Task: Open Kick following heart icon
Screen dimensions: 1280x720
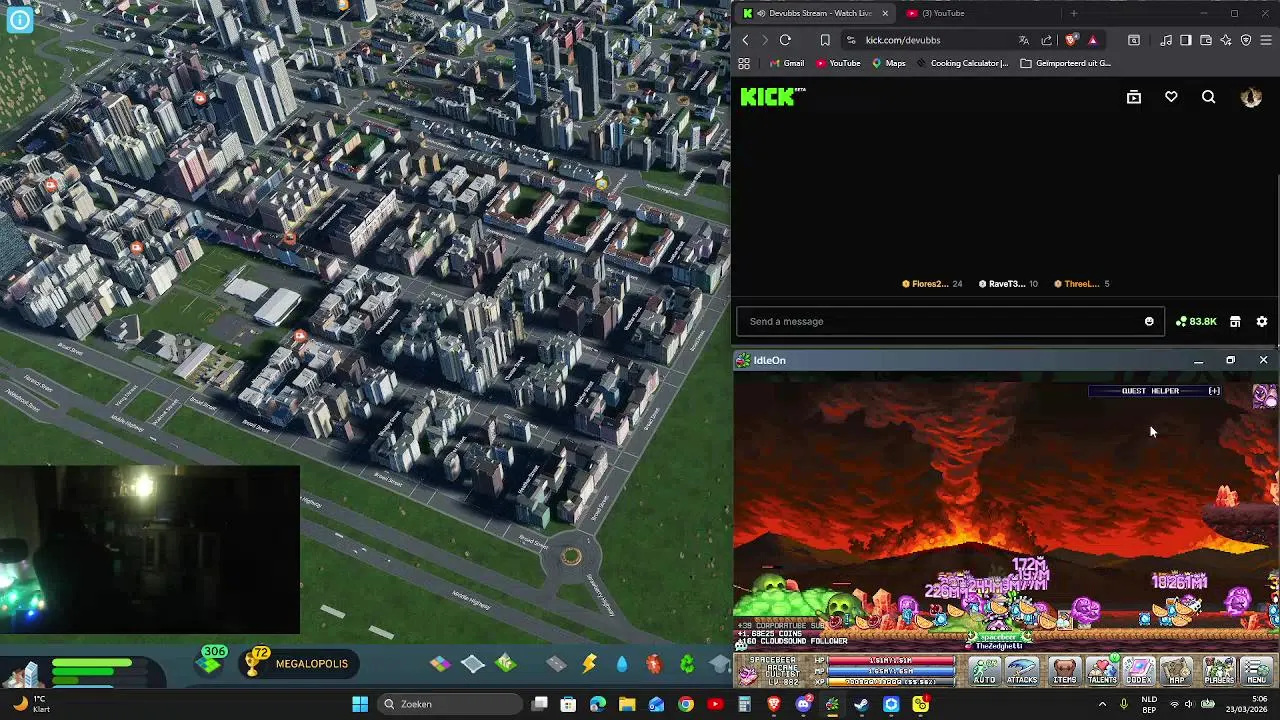Action: (x=1171, y=97)
